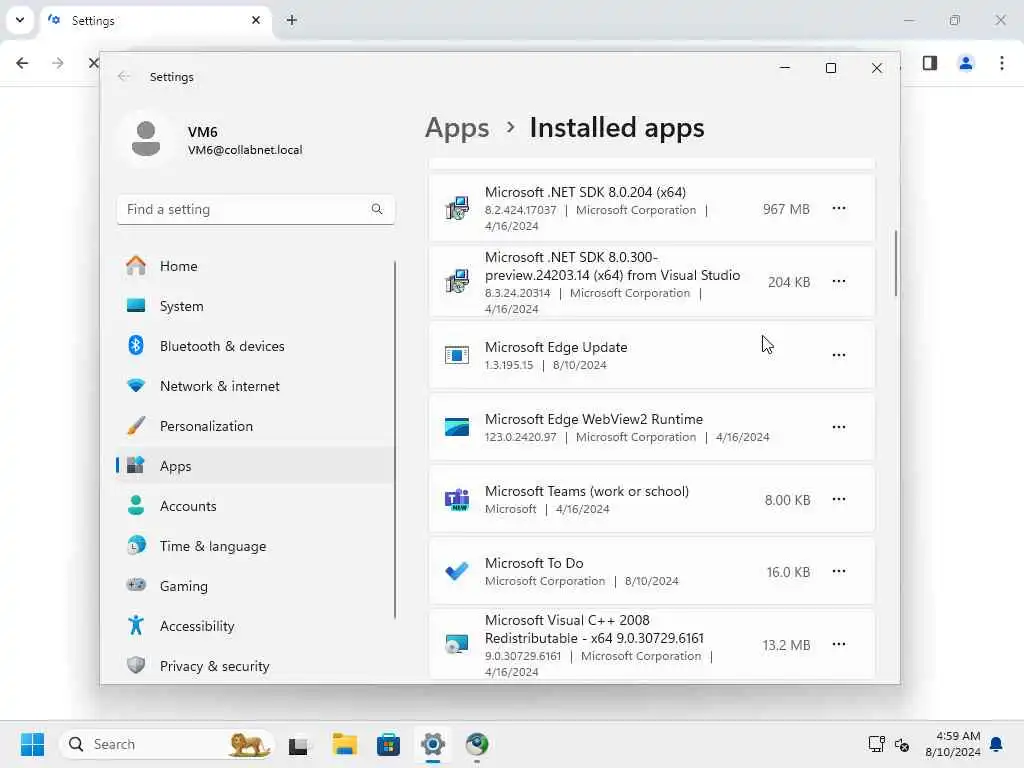Open Gaming settings section
Image resolution: width=1024 pixels, height=768 pixels.
click(255, 586)
